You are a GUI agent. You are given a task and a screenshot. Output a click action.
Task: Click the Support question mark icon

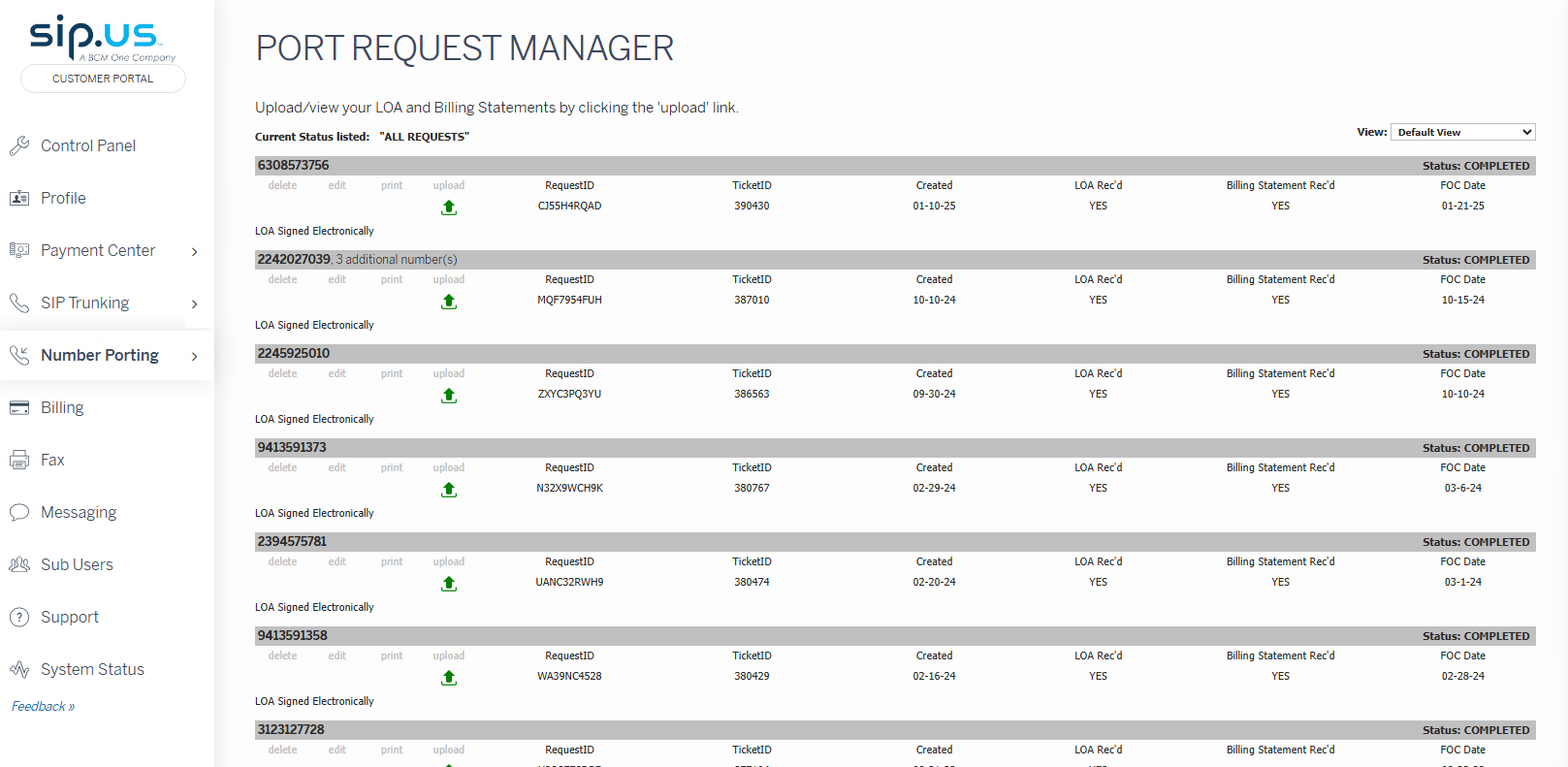pos(19,617)
